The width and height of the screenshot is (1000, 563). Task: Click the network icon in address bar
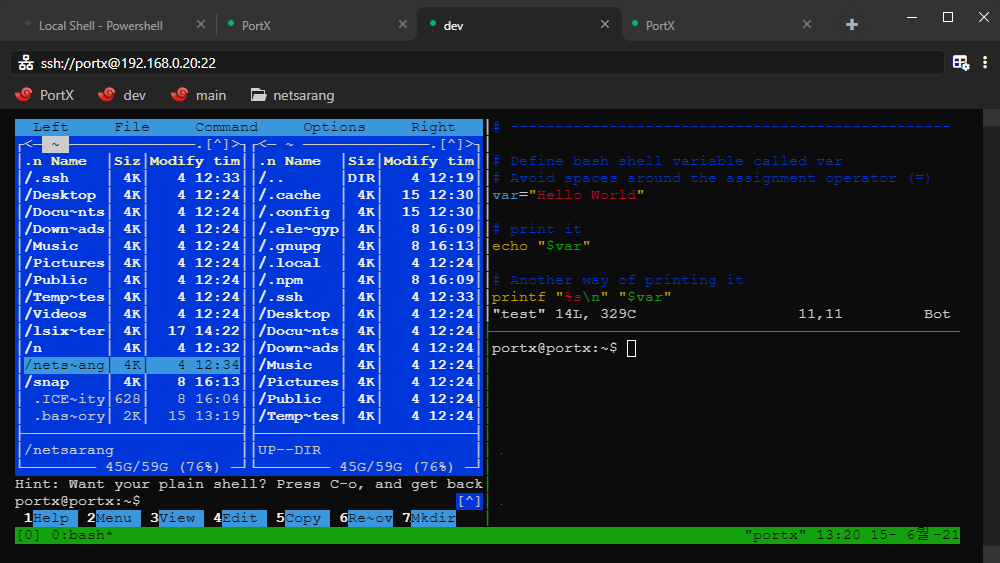(x=26, y=63)
